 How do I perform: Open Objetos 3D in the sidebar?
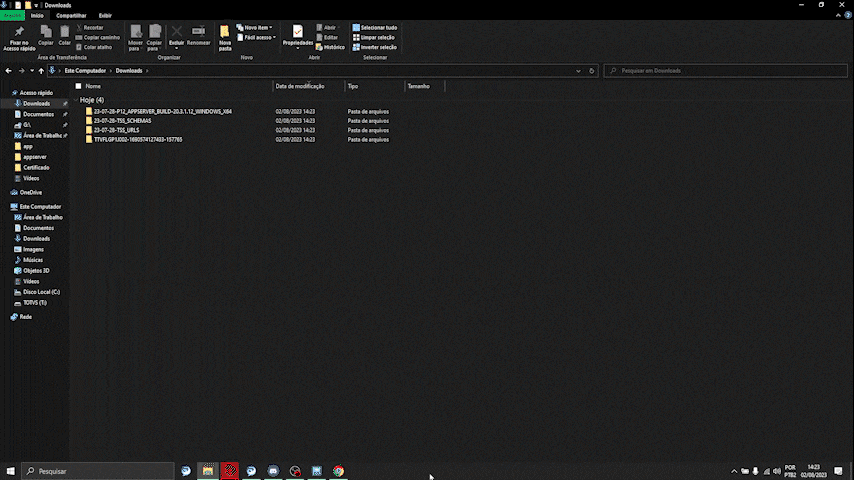[x=36, y=270]
